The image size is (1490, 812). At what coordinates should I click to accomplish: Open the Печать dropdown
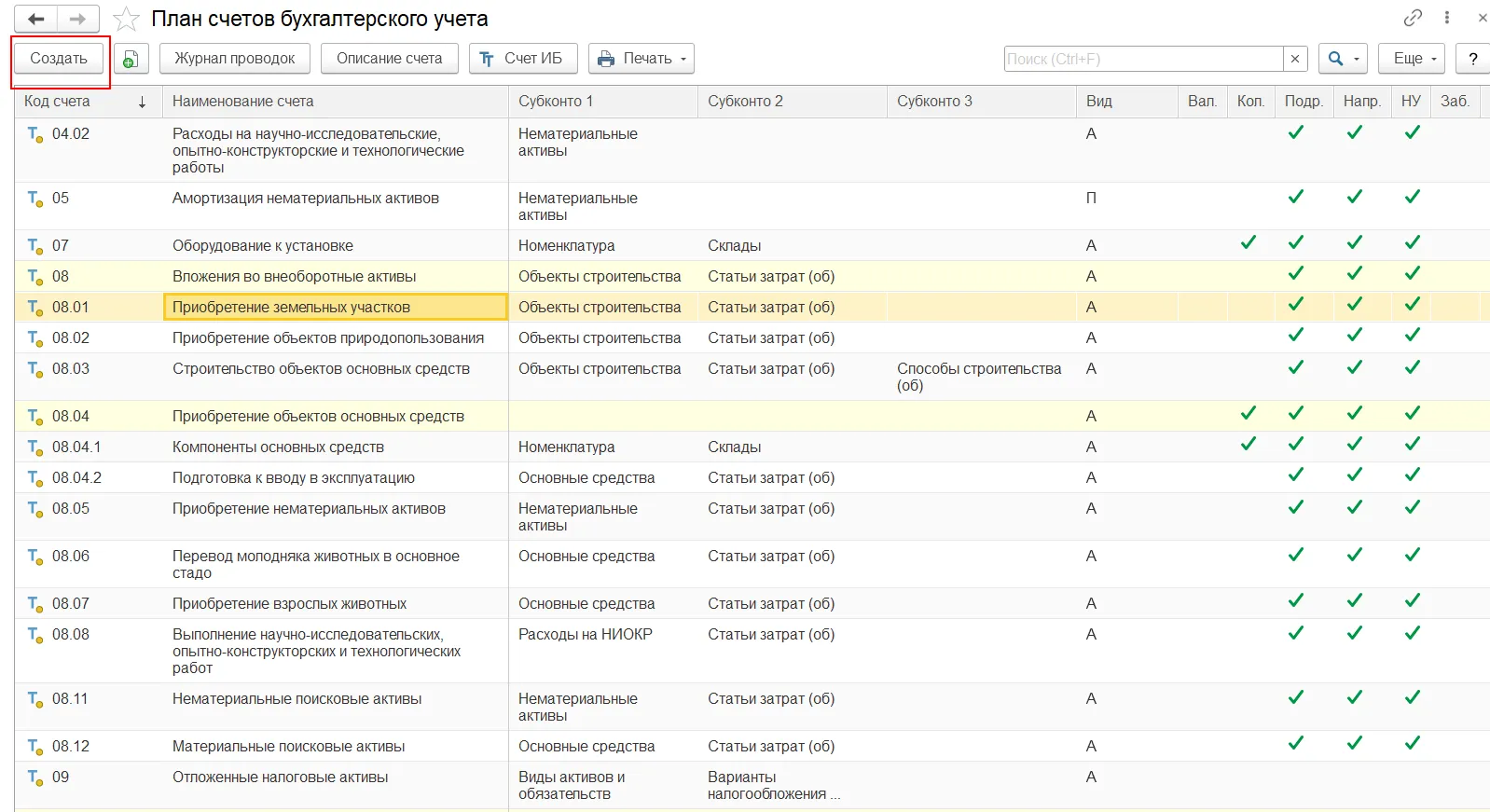pyautogui.click(x=642, y=59)
